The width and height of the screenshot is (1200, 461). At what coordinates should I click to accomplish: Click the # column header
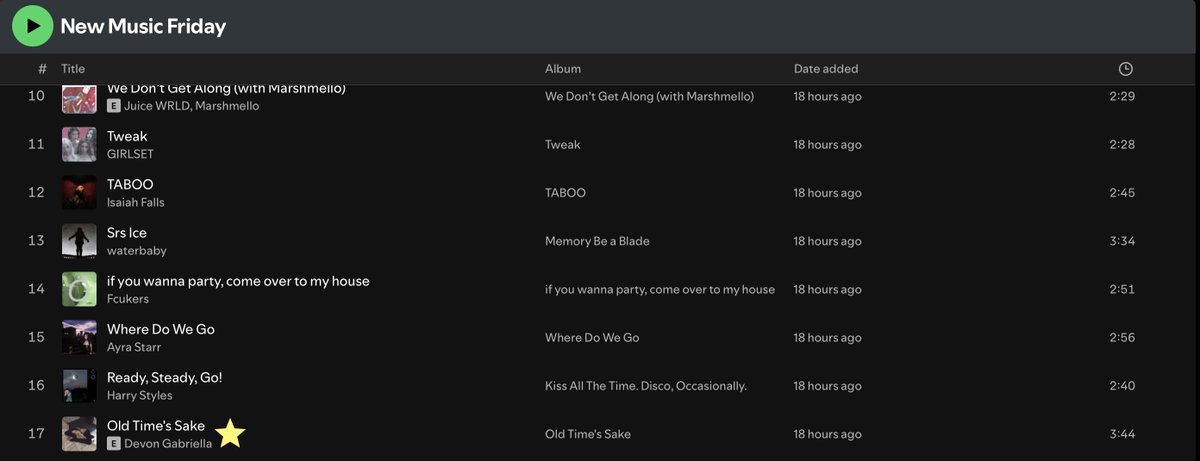(x=42, y=69)
